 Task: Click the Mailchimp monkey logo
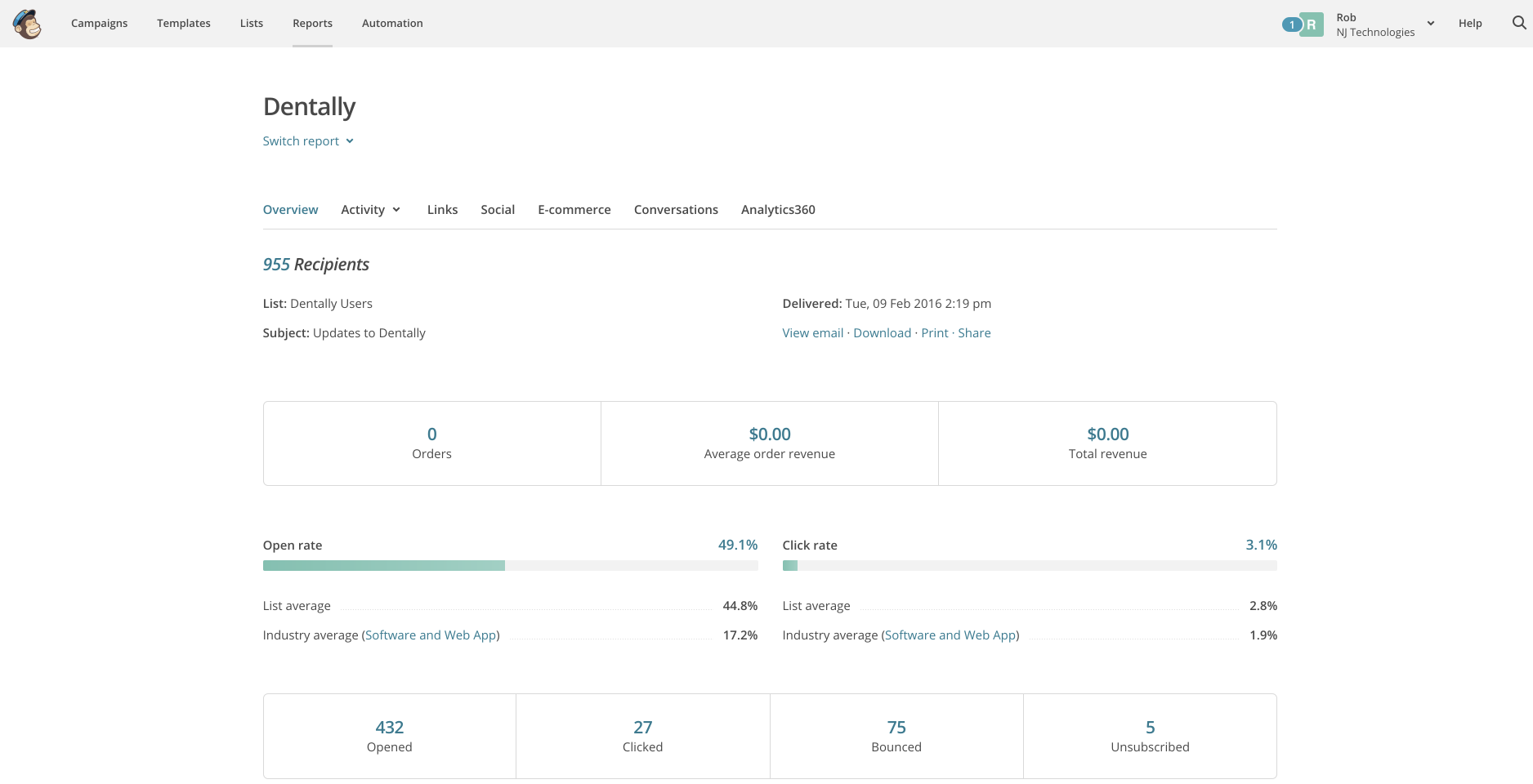(28, 24)
